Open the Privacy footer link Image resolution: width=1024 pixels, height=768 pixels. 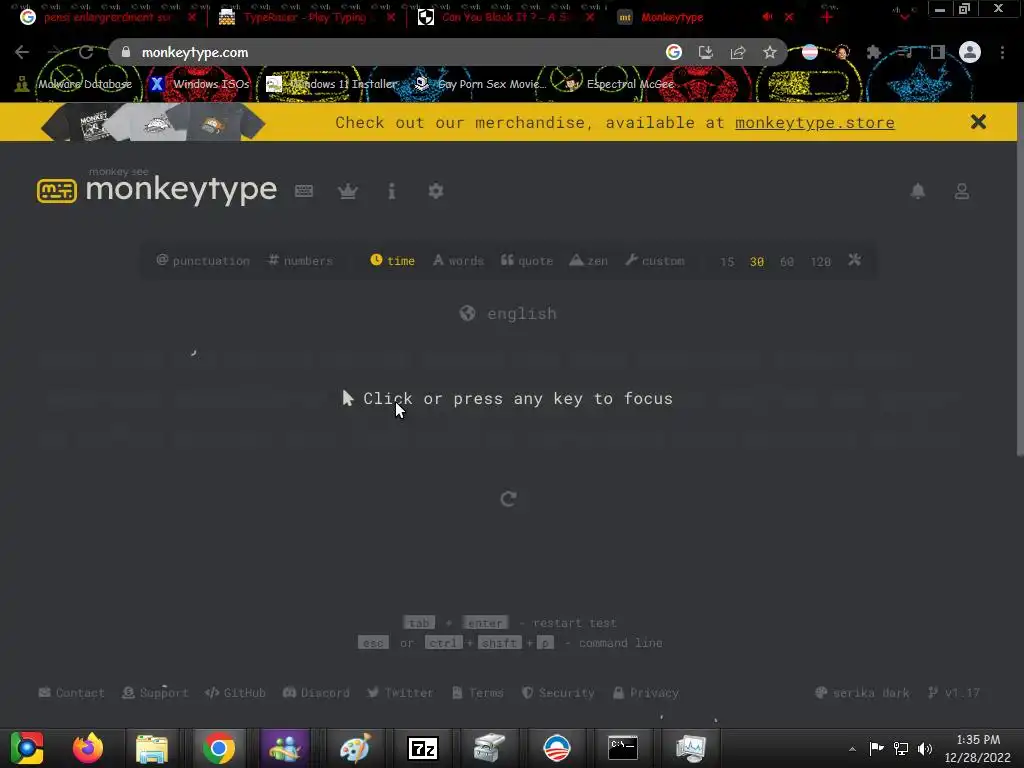tap(646, 693)
